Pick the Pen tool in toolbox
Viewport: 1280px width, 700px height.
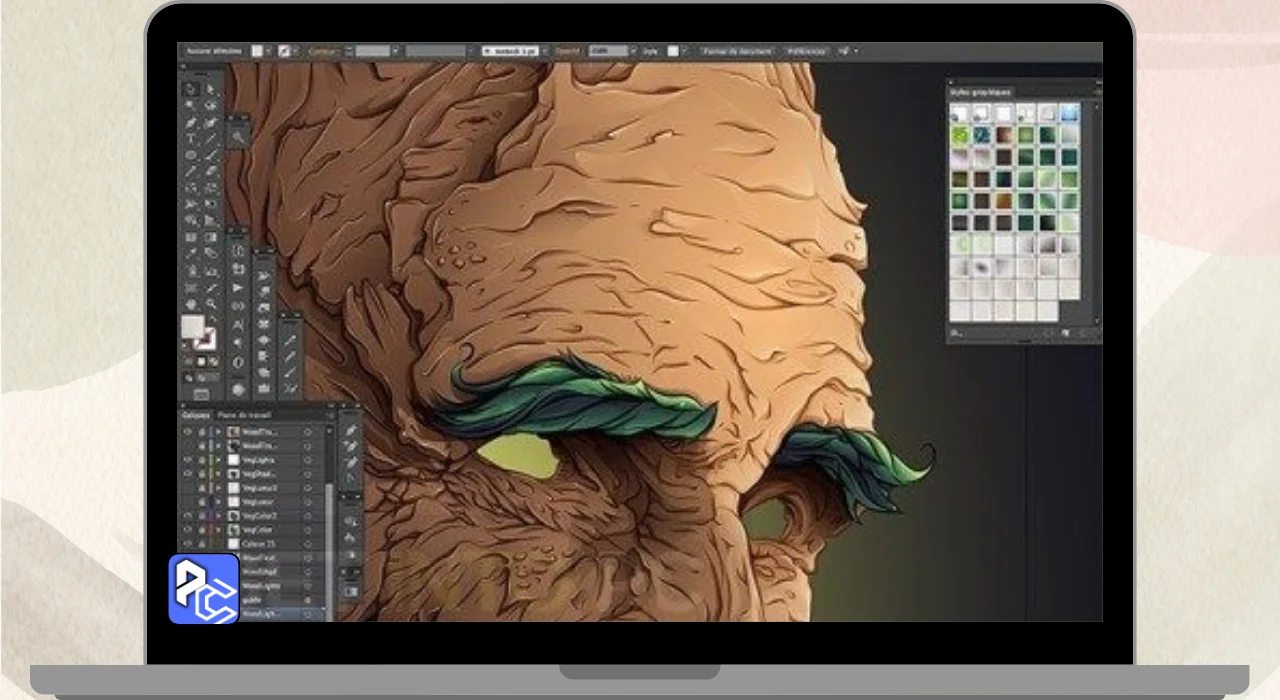click(190, 123)
